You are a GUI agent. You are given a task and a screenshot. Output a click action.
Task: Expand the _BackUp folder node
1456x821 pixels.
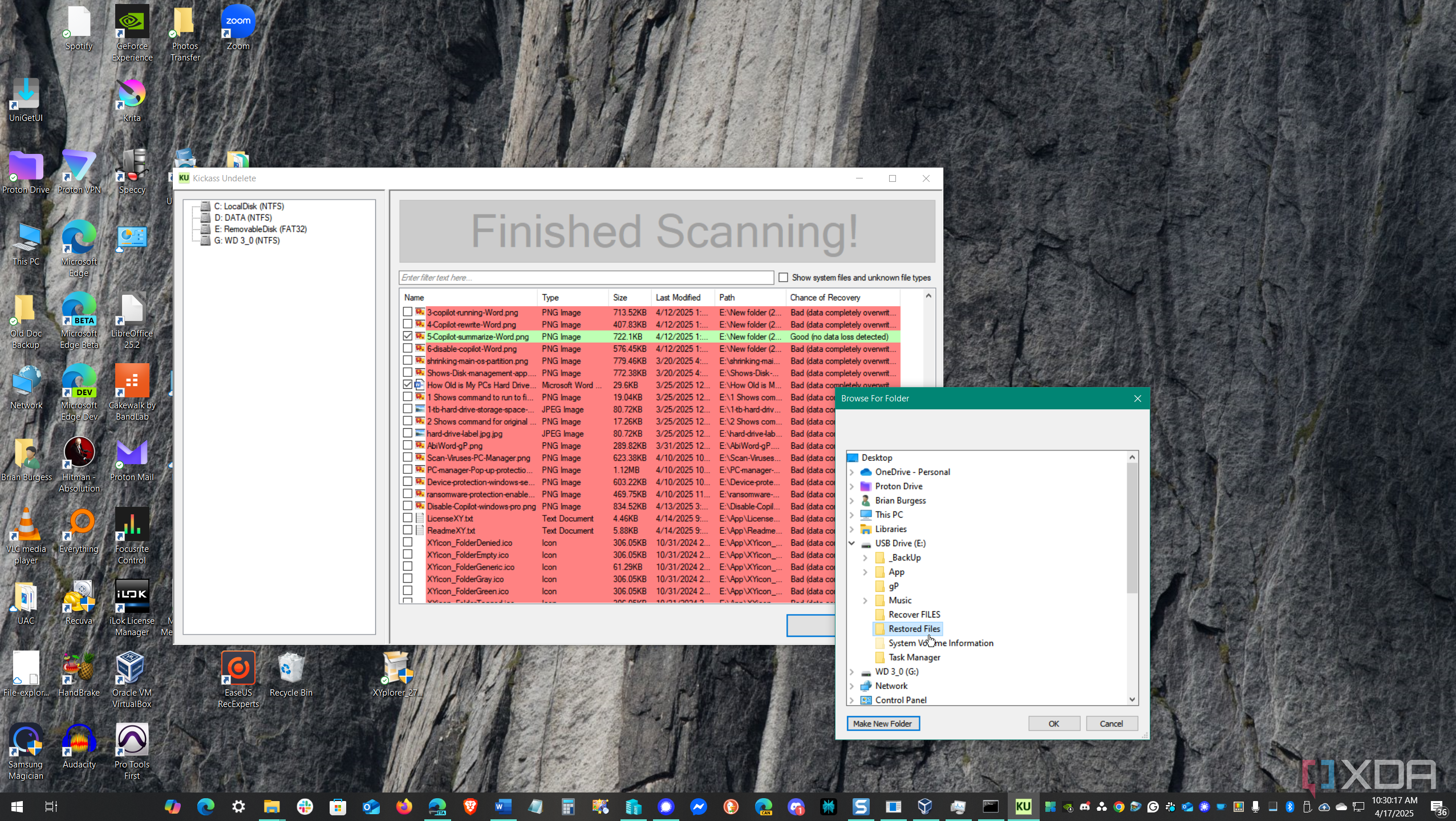865,558
